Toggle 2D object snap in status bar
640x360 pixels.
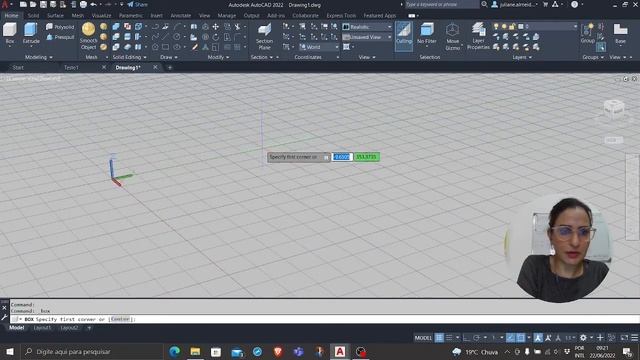click(x=521, y=338)
